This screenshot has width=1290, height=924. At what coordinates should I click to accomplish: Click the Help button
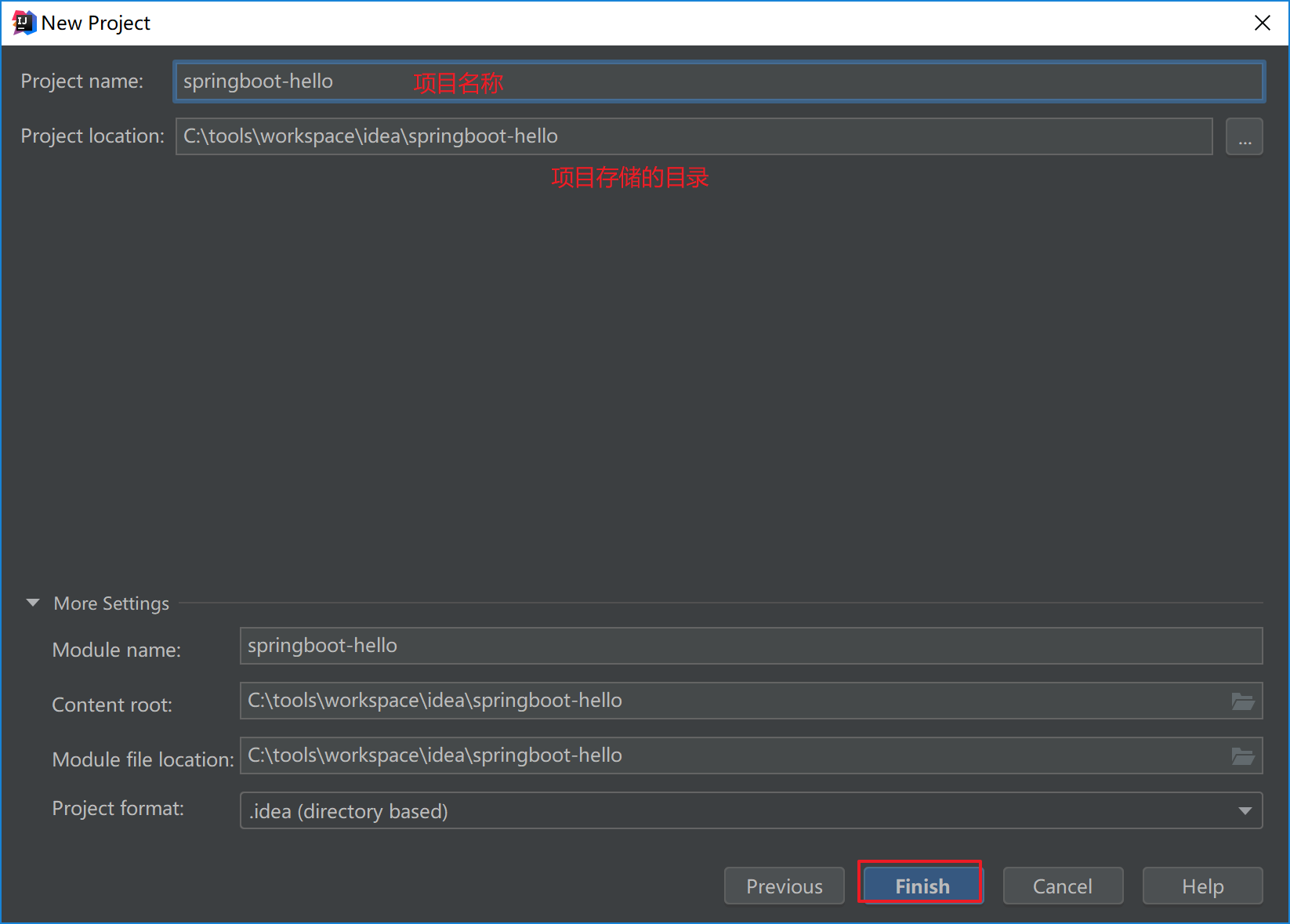click(x=1203, y=886)
